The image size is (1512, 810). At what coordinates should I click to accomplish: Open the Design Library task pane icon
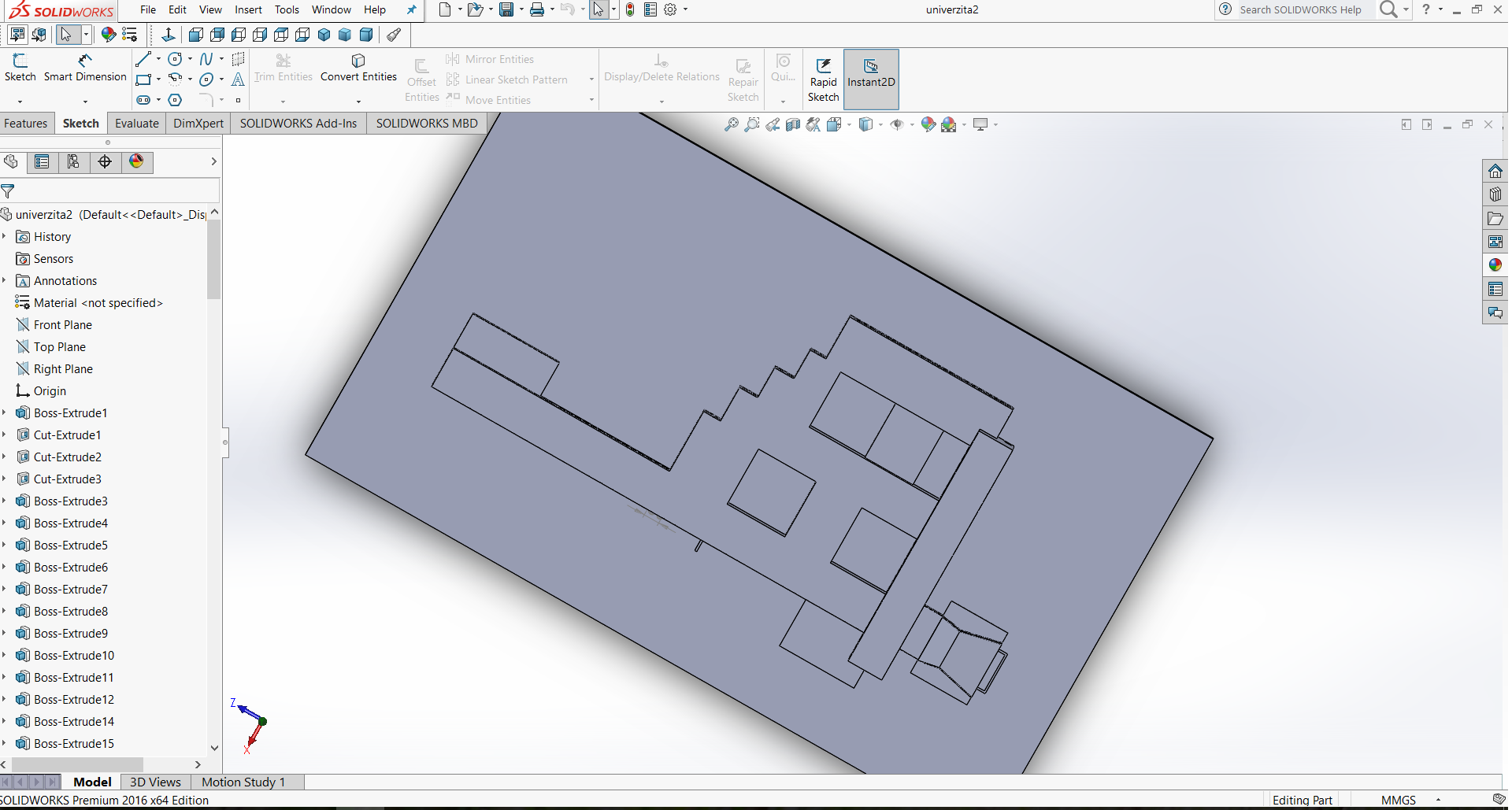[x=1495, y=194]
